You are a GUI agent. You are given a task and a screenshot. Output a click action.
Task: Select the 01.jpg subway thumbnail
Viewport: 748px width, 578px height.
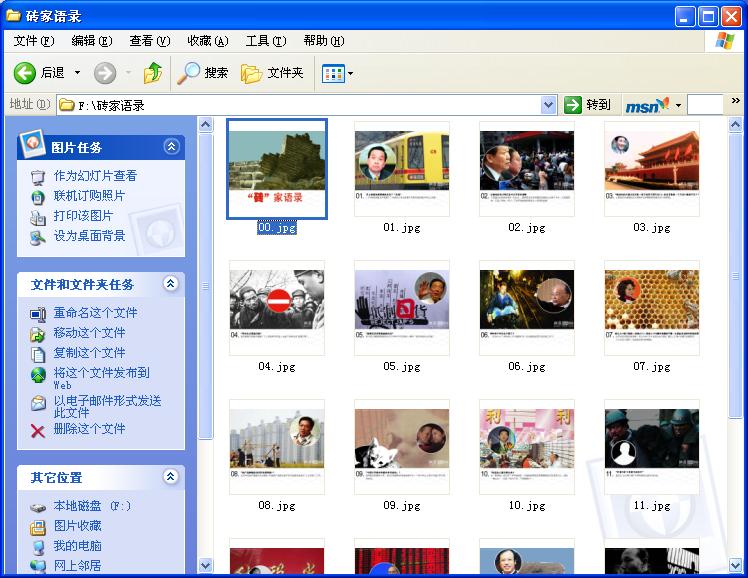coord(402,169)
